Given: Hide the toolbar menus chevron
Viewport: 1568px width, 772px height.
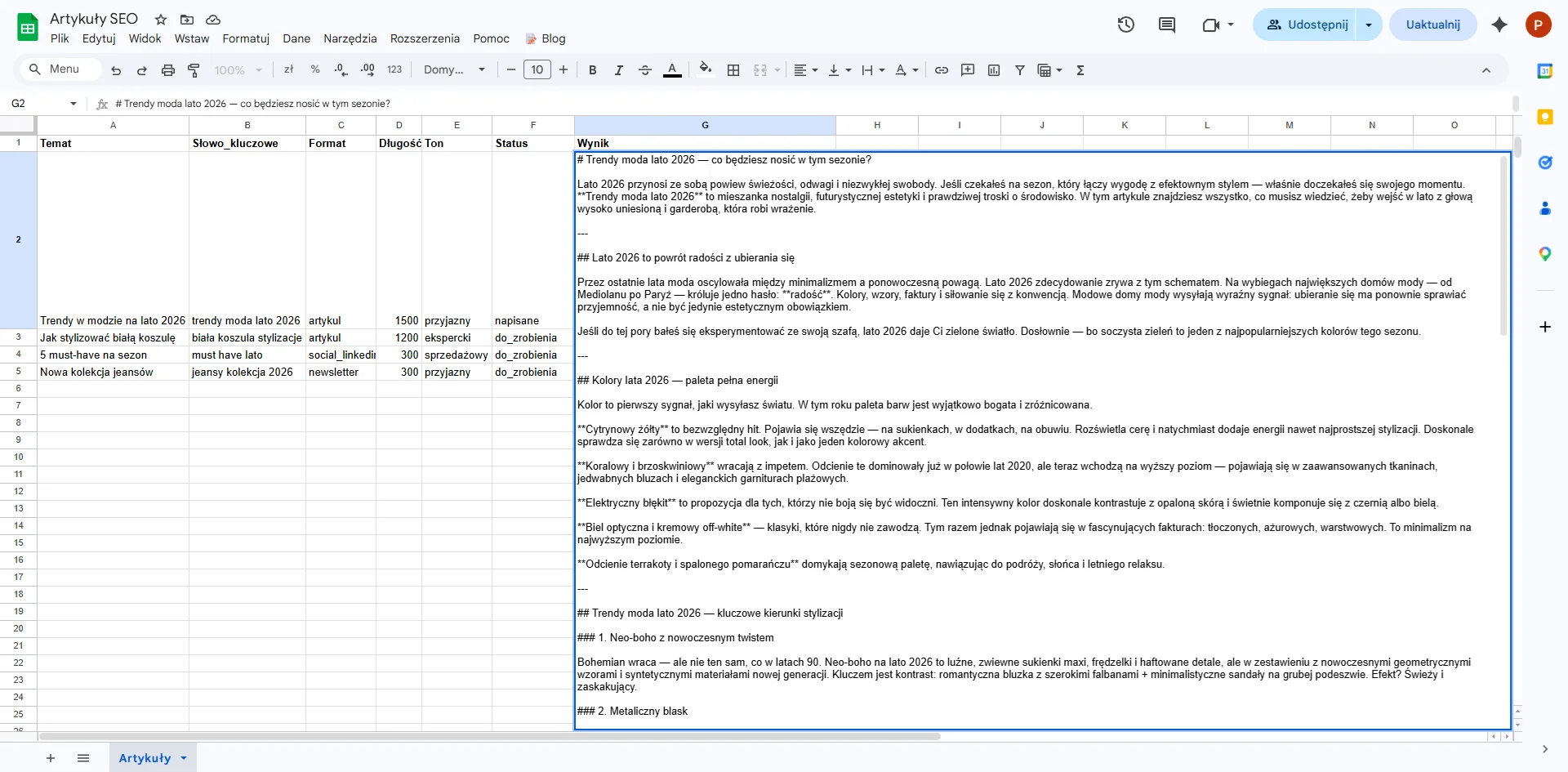Looking at the screenshot, I should (x=1486, y=70).
